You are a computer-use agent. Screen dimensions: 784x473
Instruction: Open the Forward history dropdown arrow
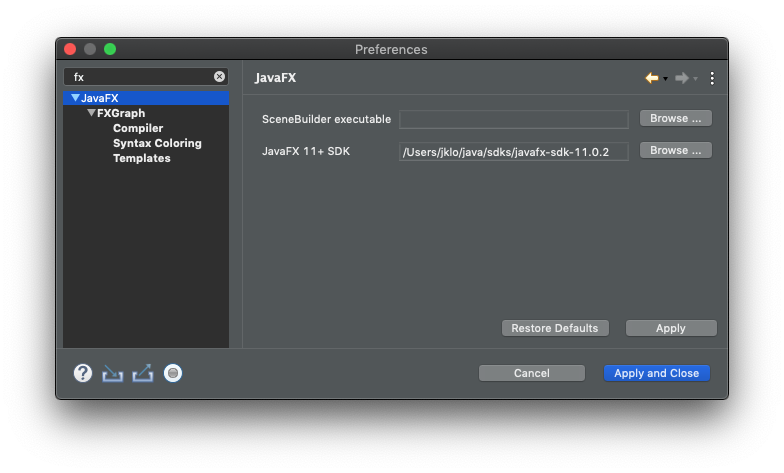[695, 79]
